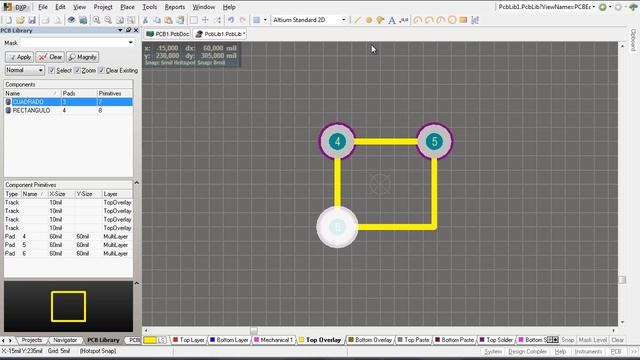The height and width of the screenshot is (360, 640).
Task: Collapse the preview thumbnail section
Action: [x=137, y=283]
